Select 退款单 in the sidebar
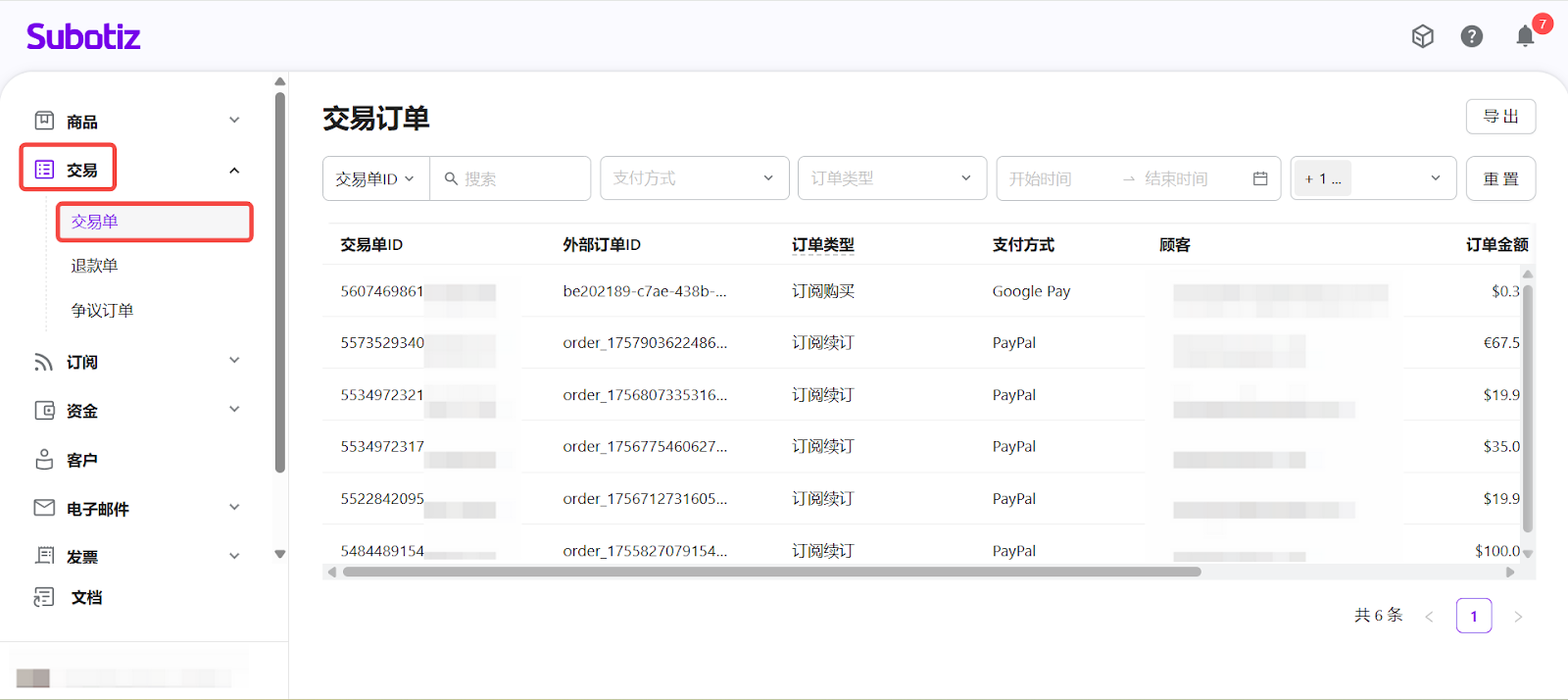 click(x=94, y=266)
